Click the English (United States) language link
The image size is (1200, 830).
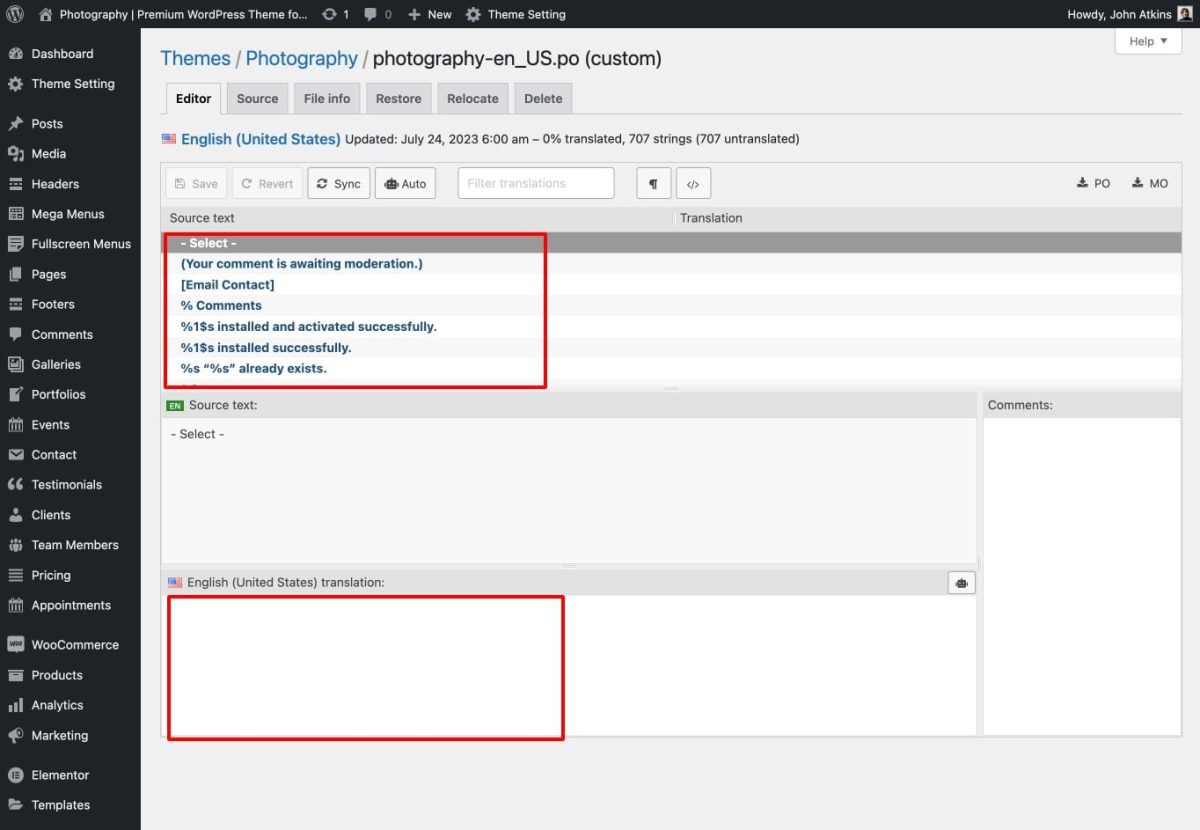260,138
